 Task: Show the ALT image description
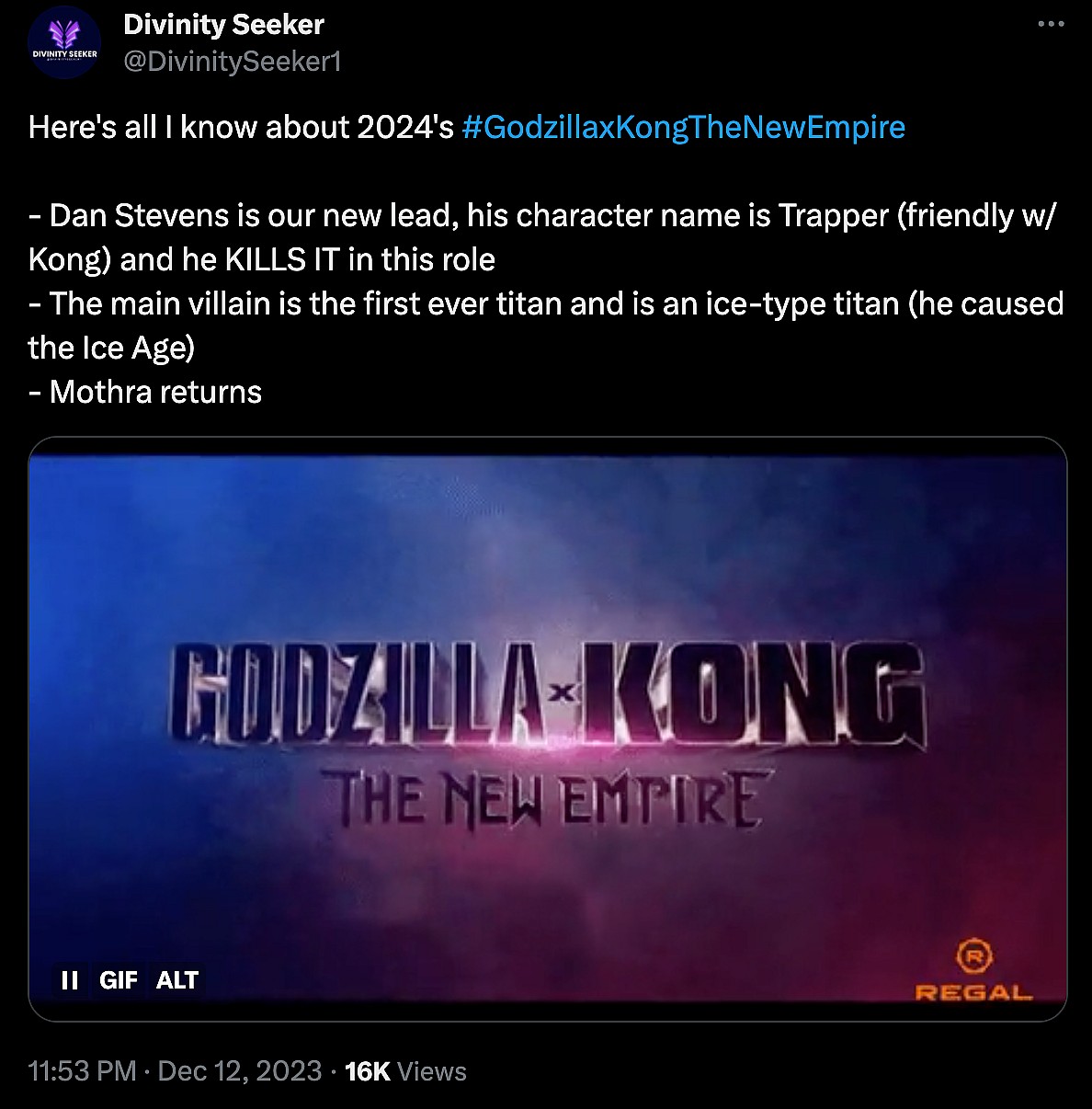(177, 980)
